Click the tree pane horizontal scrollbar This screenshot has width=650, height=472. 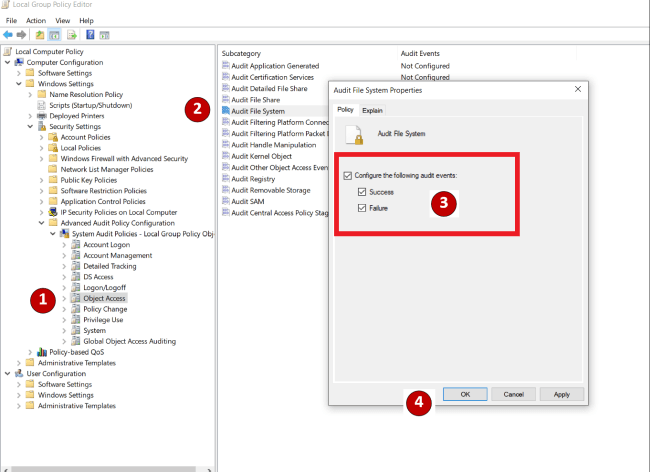click(x=104, y=469)
